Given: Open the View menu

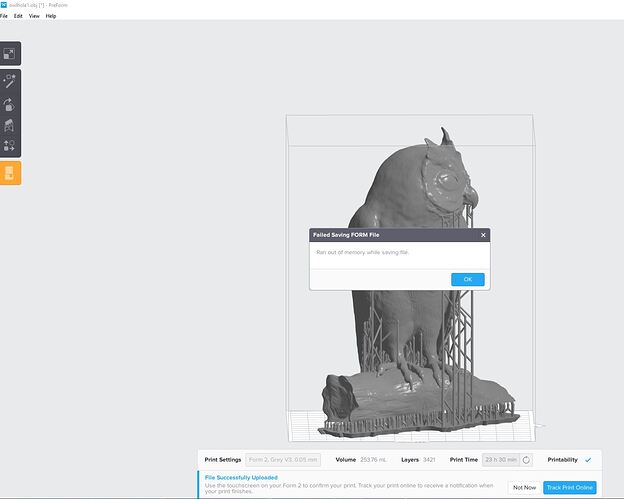Looking at the screenshot, I should point(34,16).
